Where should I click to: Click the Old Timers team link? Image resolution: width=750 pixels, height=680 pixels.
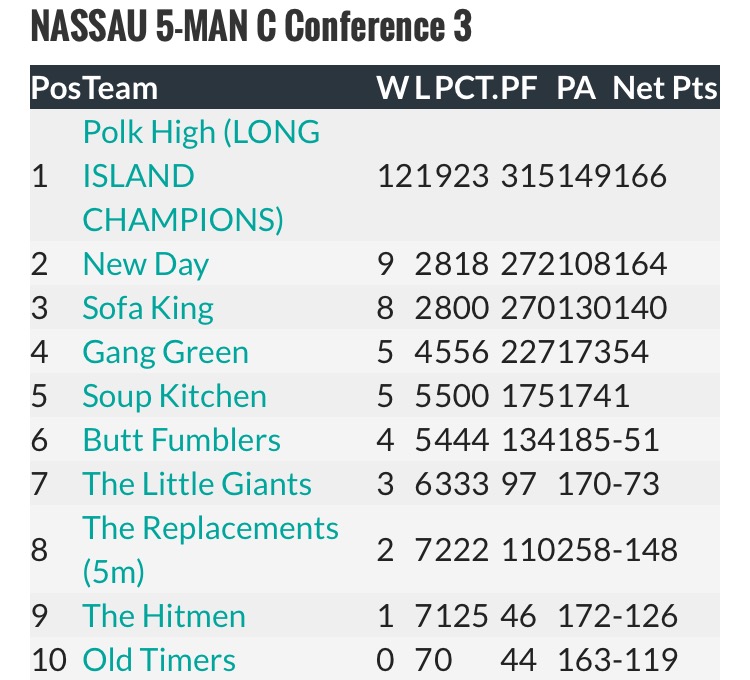159,660
